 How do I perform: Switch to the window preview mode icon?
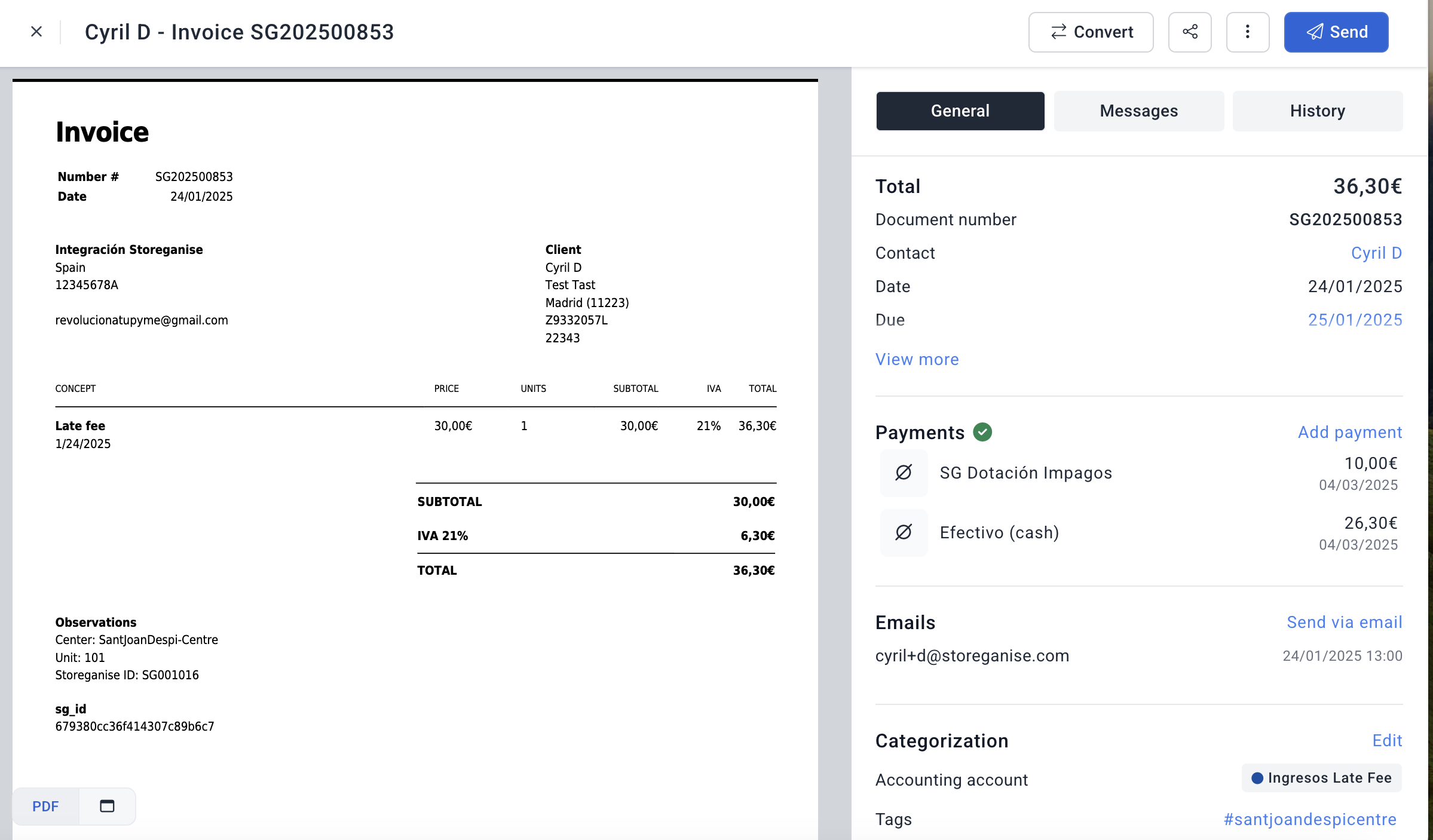(x=107, y=806)
